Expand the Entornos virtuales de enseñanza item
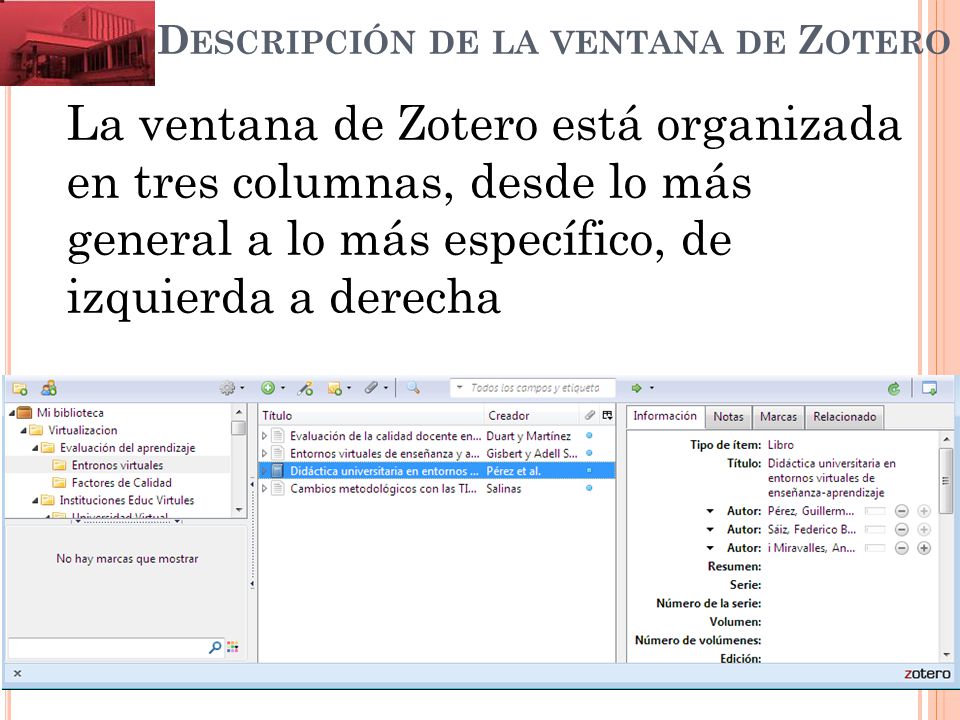This screenshot has height=720, width=960. click(x=264, y=454)
